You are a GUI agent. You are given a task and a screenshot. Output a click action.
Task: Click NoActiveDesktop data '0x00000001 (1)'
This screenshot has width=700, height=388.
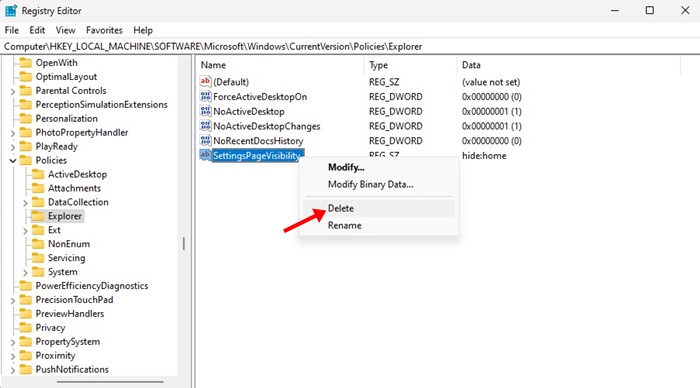(492, 111)
